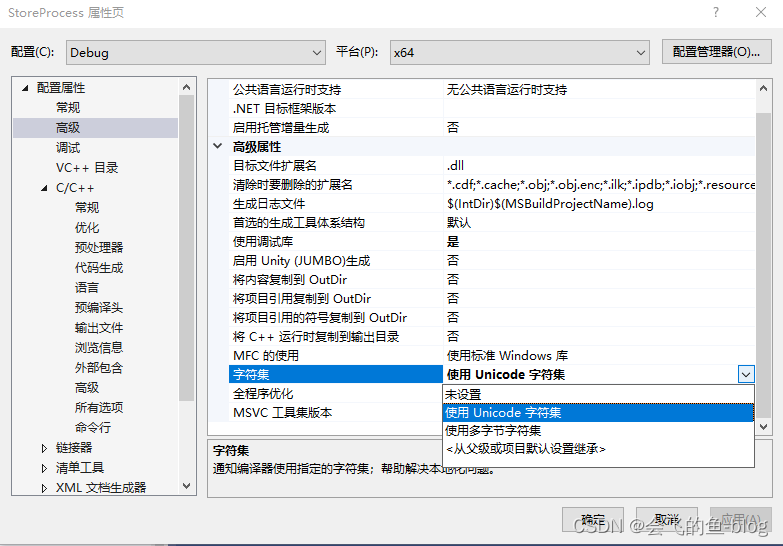
Task: Select 预处理器 in the tree
Action: click(99, 248)
